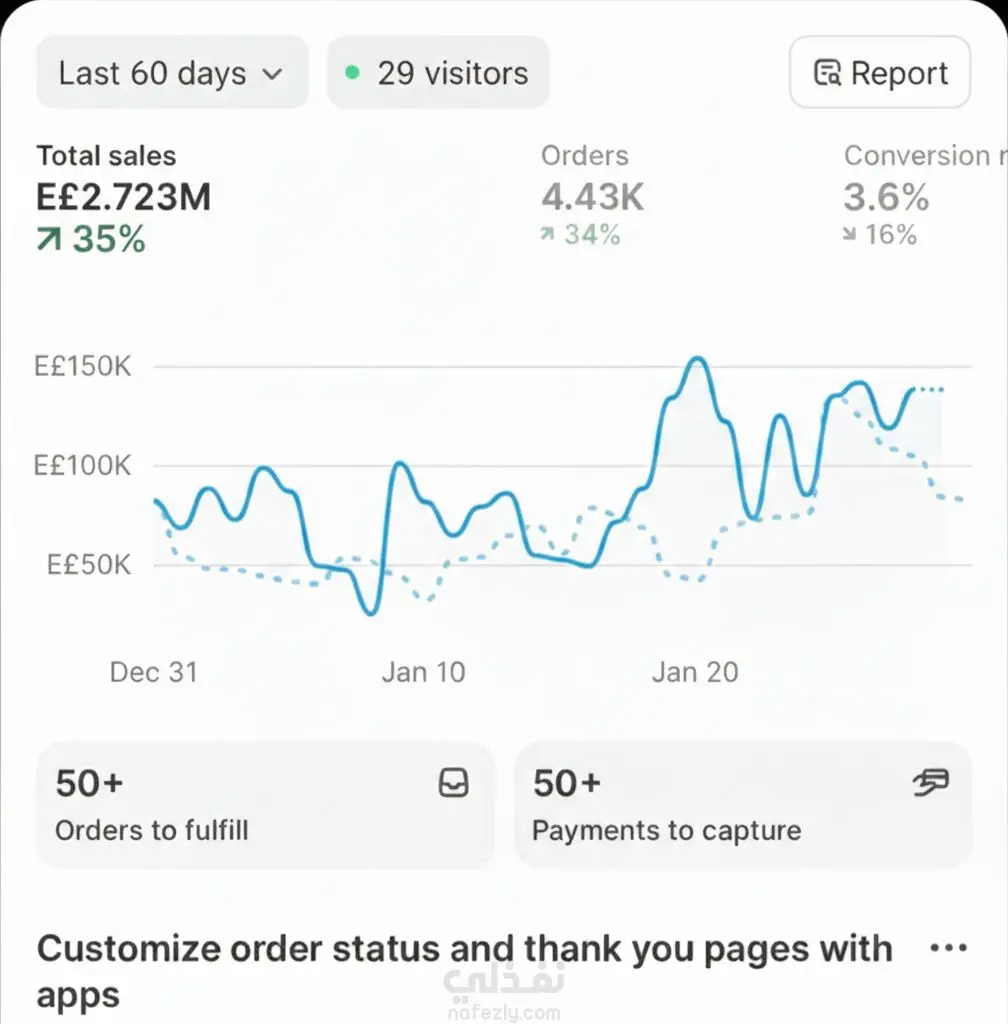Open the three-dot more options menu
The image size is (1008, 1024).
pos(947,948)
